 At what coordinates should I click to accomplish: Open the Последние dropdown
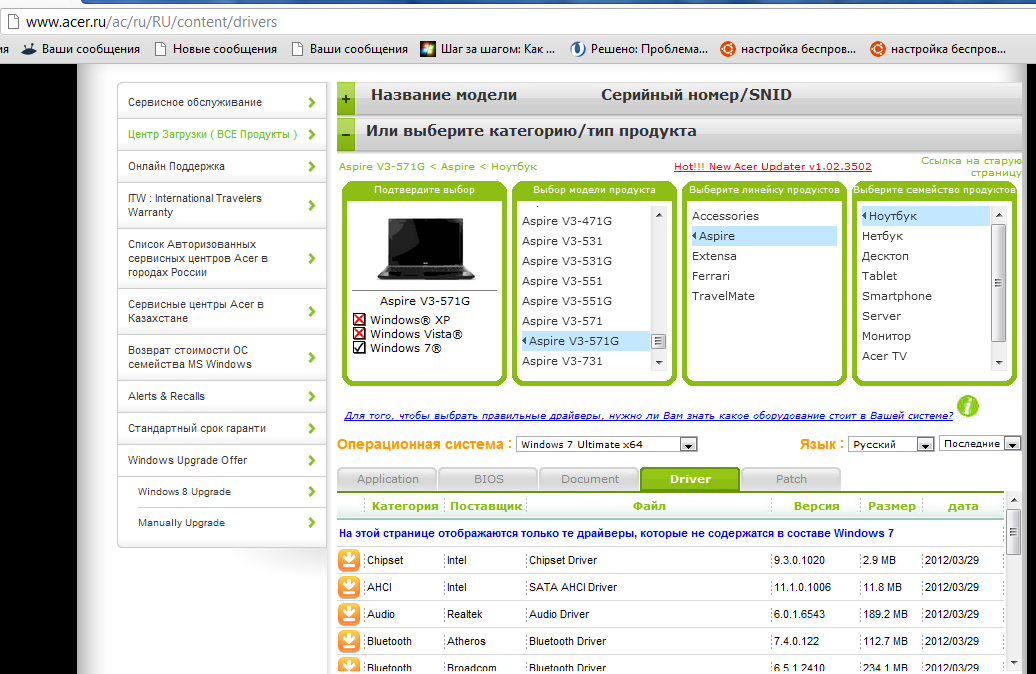980,444
